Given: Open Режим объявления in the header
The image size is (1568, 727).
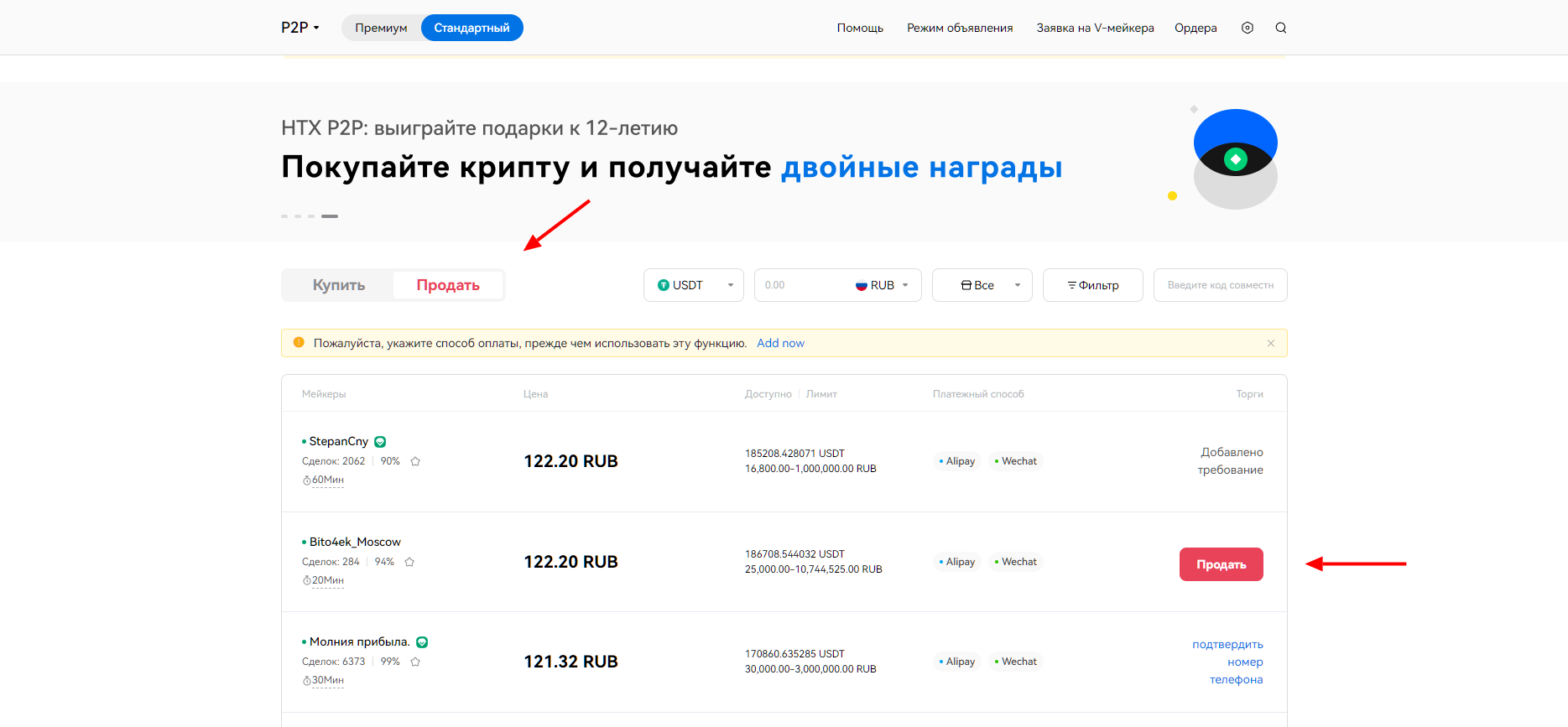Looking at the screenshot, I should (x=960, y=28).
